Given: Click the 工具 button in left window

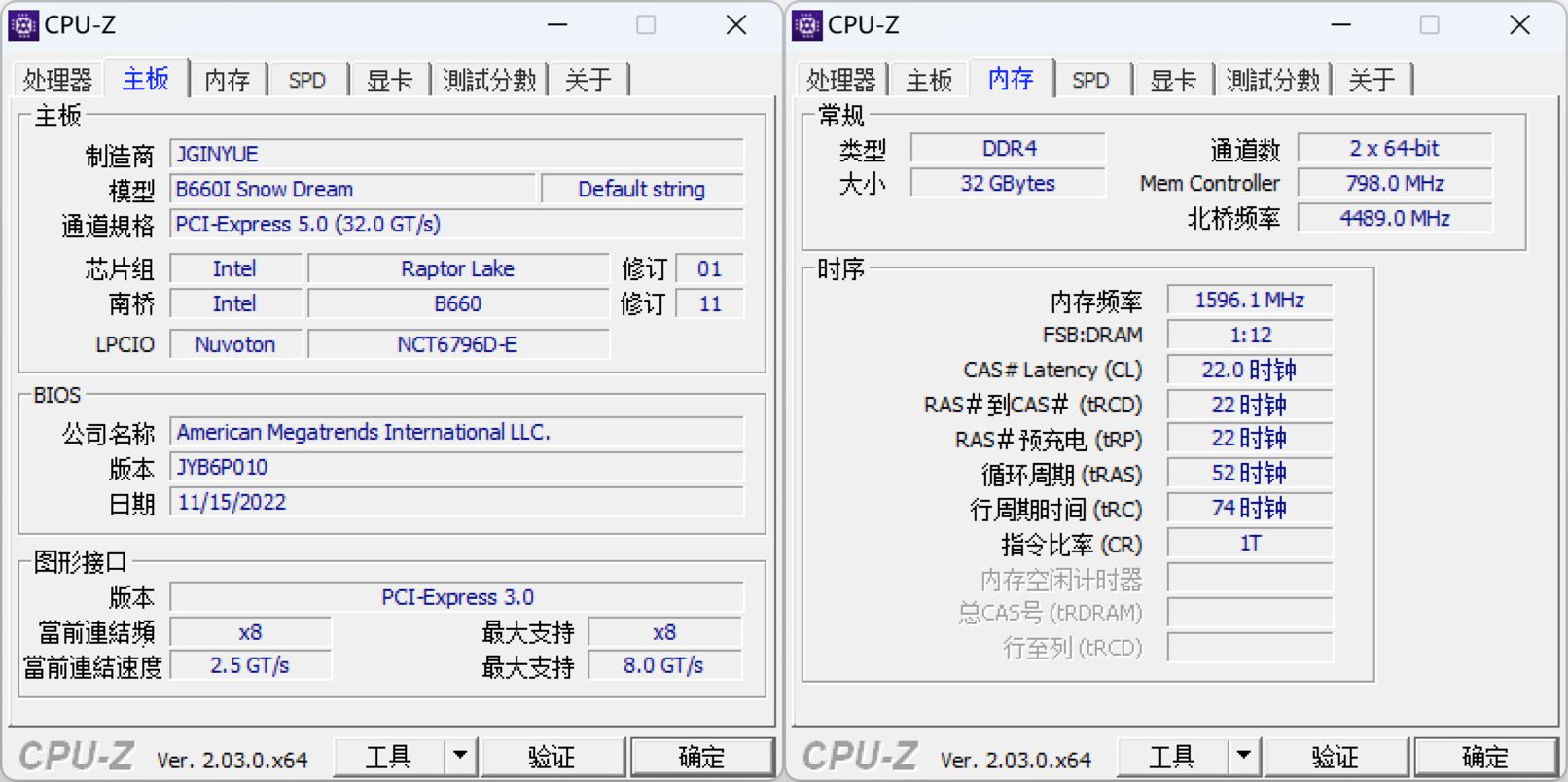Looking at the screenshot, I should [389, 756].
